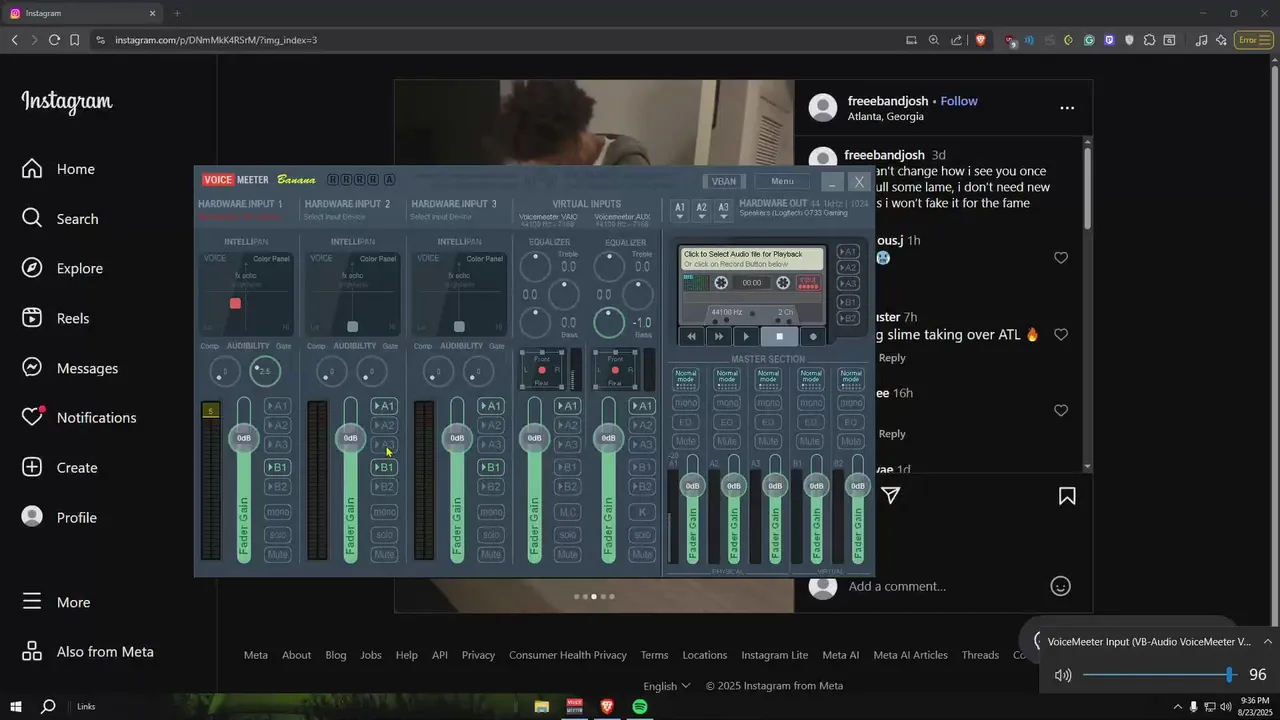This screenshot has height=720, width=1280.
Task: Open the VBAN settings
Action: 724,181
